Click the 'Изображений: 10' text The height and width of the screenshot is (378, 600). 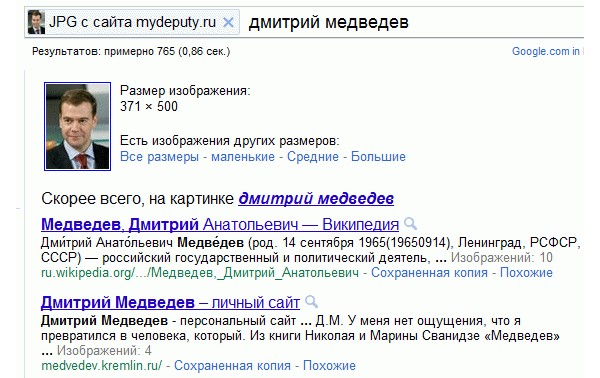coord(502,257)
